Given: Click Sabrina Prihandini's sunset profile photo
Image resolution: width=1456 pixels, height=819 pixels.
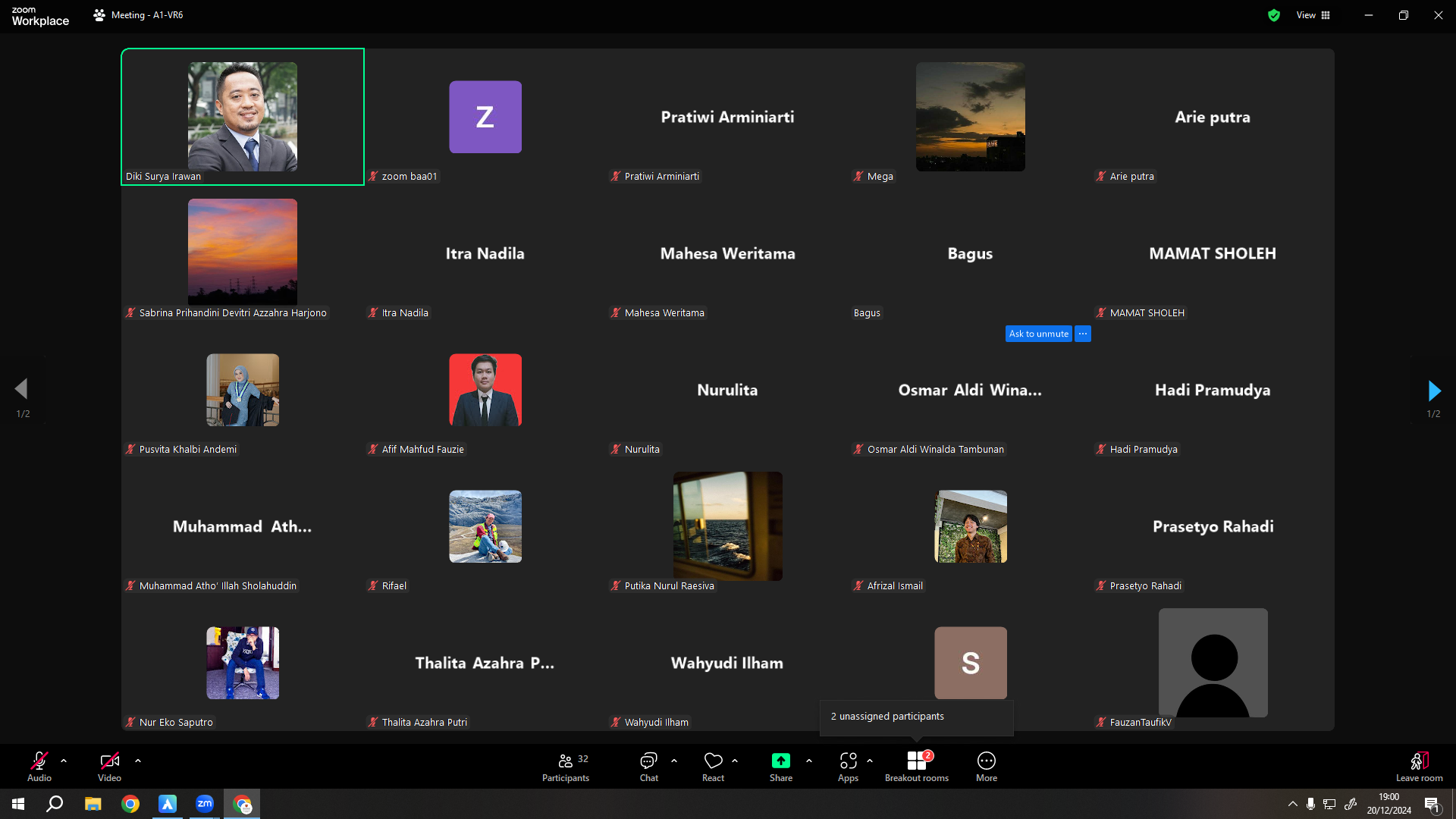Looking at the screenshot, I should click(x=243, y=252).
